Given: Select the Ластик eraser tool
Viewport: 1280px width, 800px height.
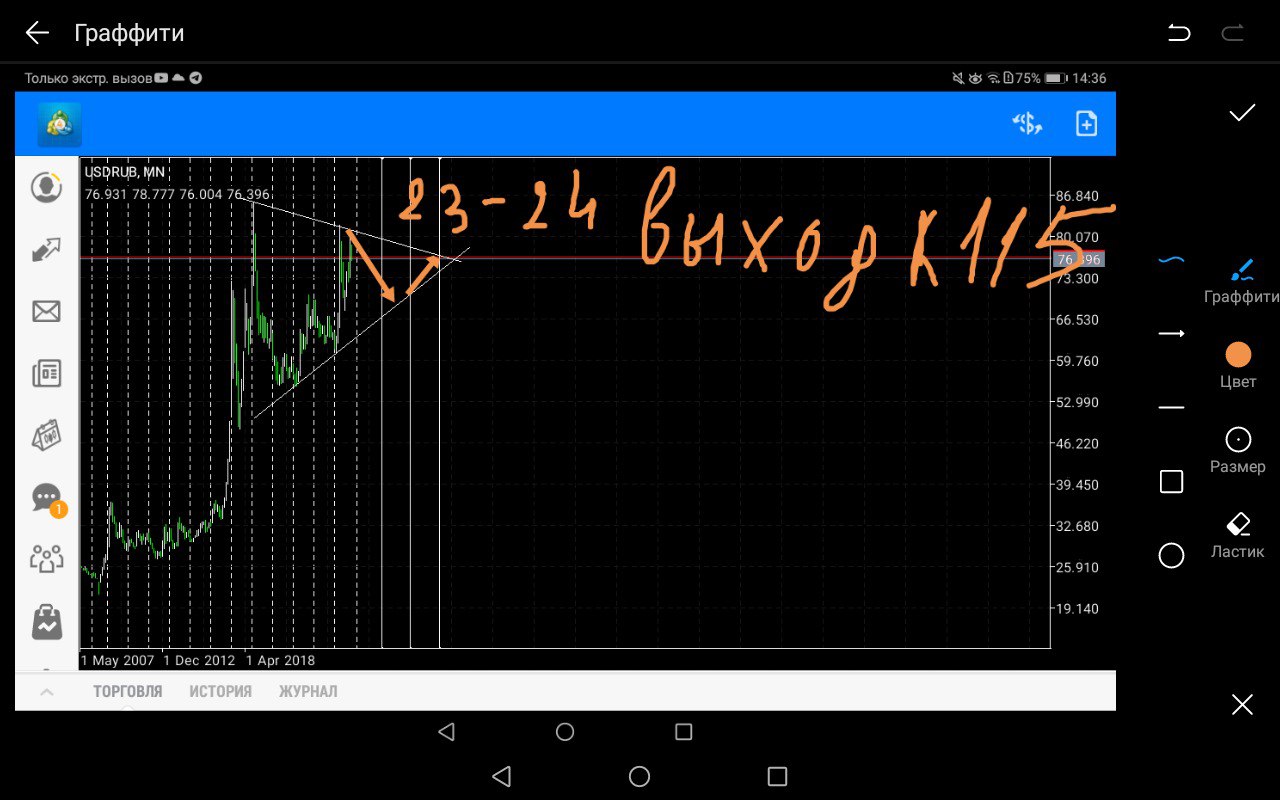Looking at the screenshot, I should tap(1238, 536).
